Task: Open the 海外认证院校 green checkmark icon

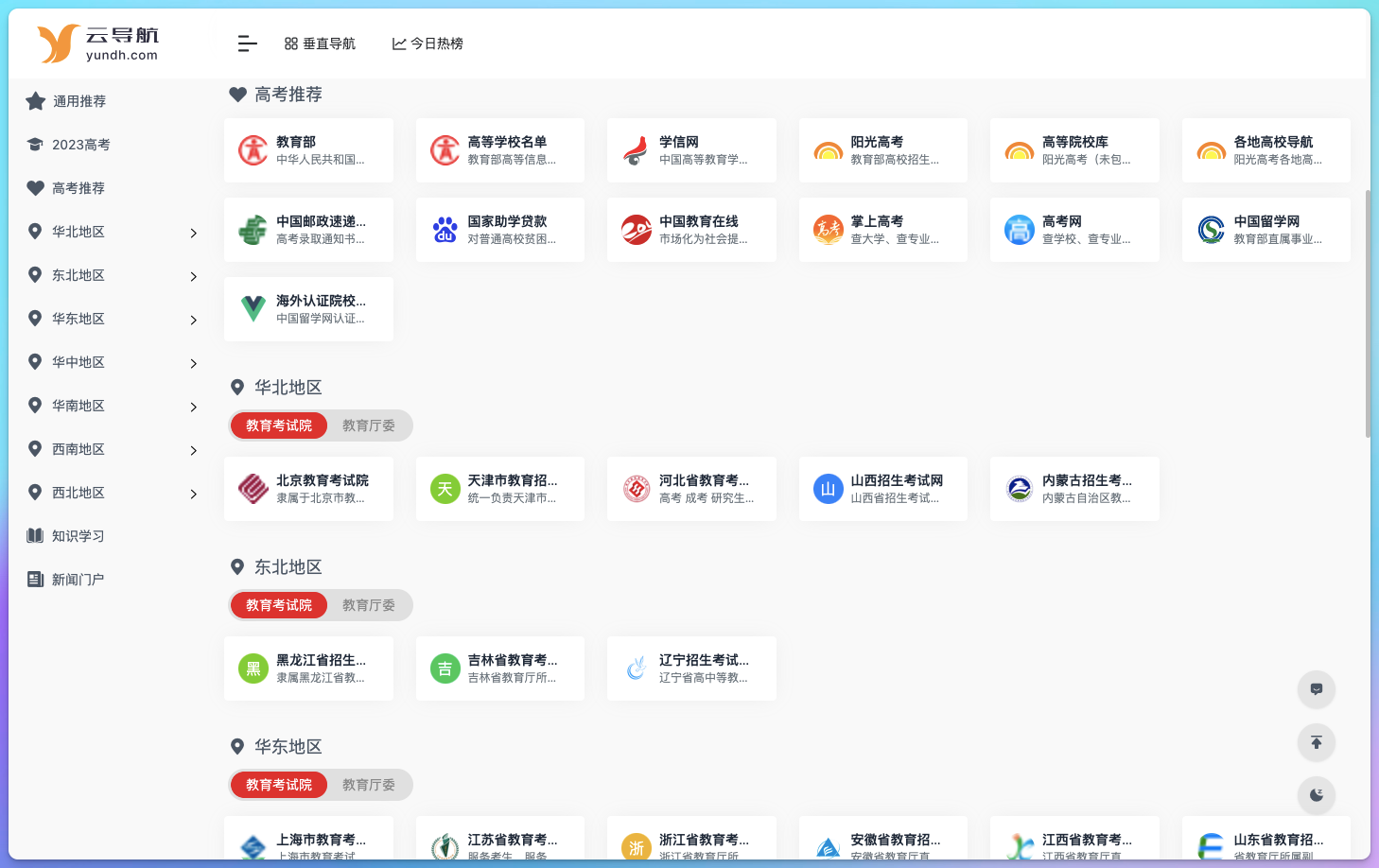Action: [253, 308]
